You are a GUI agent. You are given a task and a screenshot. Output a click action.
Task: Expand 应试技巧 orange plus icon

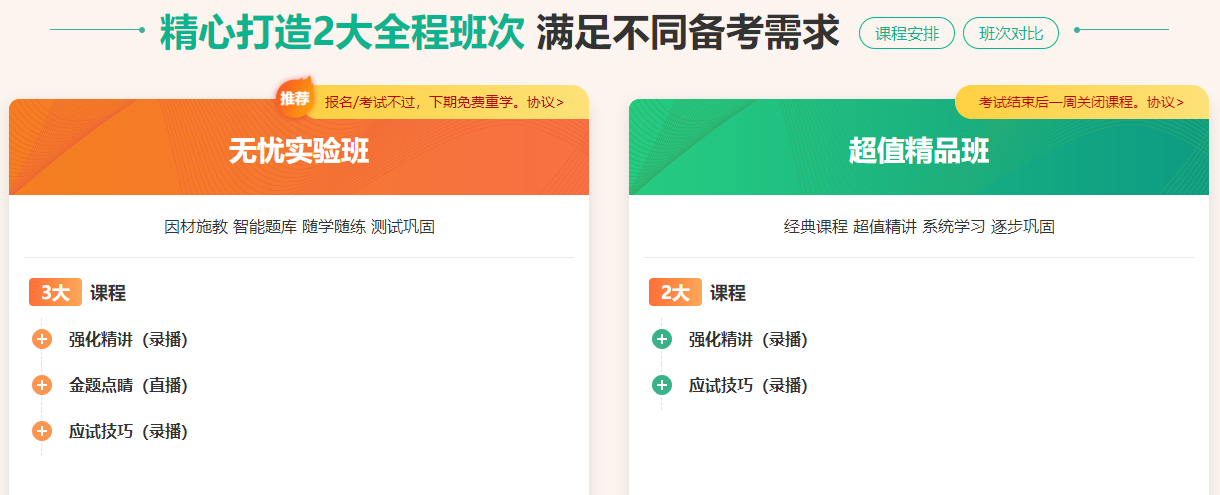(x=42, y=432)
